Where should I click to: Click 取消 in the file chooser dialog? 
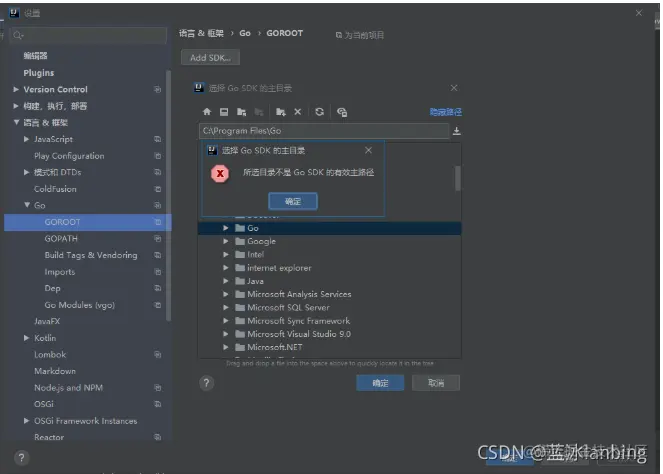(436, 383)
